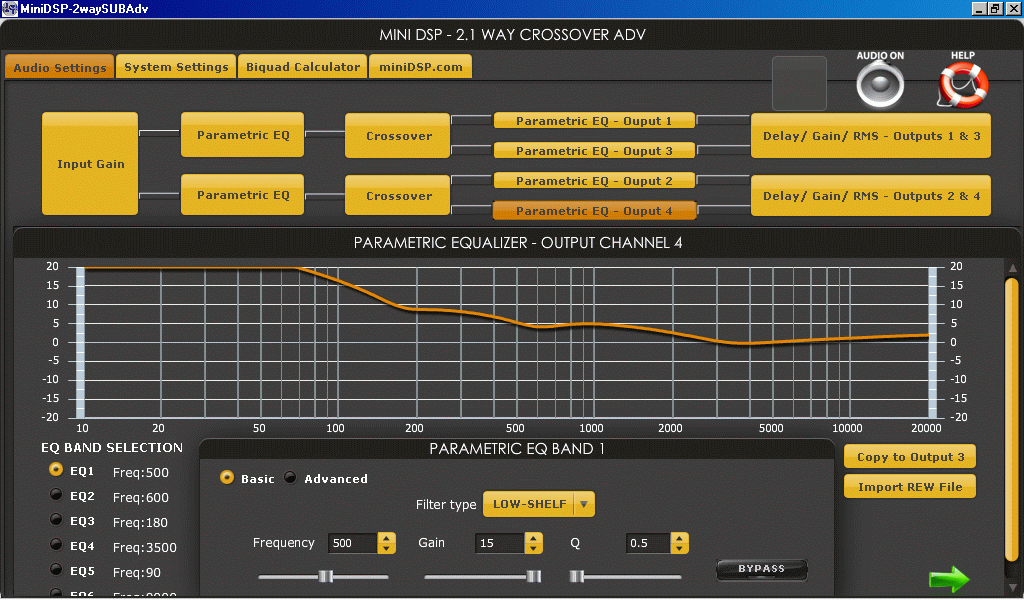
Task: Select Parametric EQ - Ouput 4
Action: coord(594,211)
